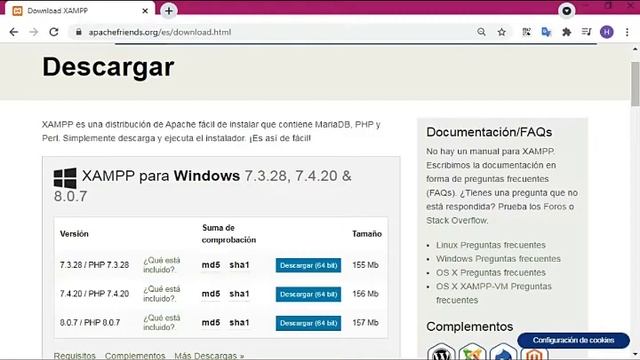Bookmark this page with the star
Viewport: 640px width, 360px height.
tap(502, 32)
